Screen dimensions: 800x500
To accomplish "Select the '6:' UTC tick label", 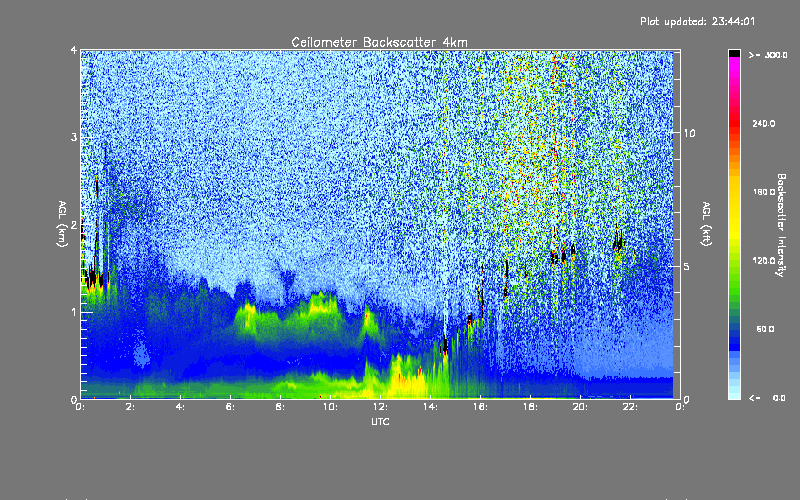I will 231,407.
